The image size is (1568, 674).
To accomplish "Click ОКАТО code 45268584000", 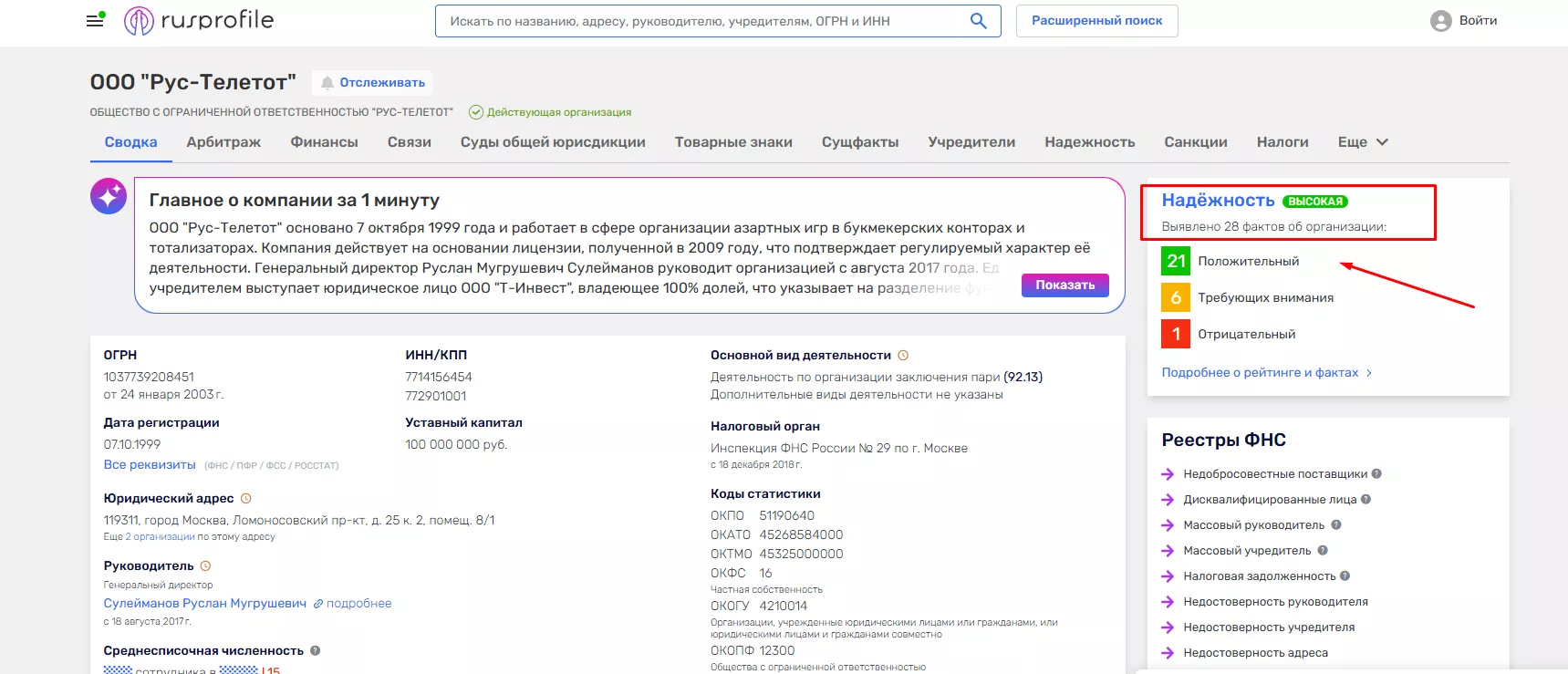I will 801,535.
